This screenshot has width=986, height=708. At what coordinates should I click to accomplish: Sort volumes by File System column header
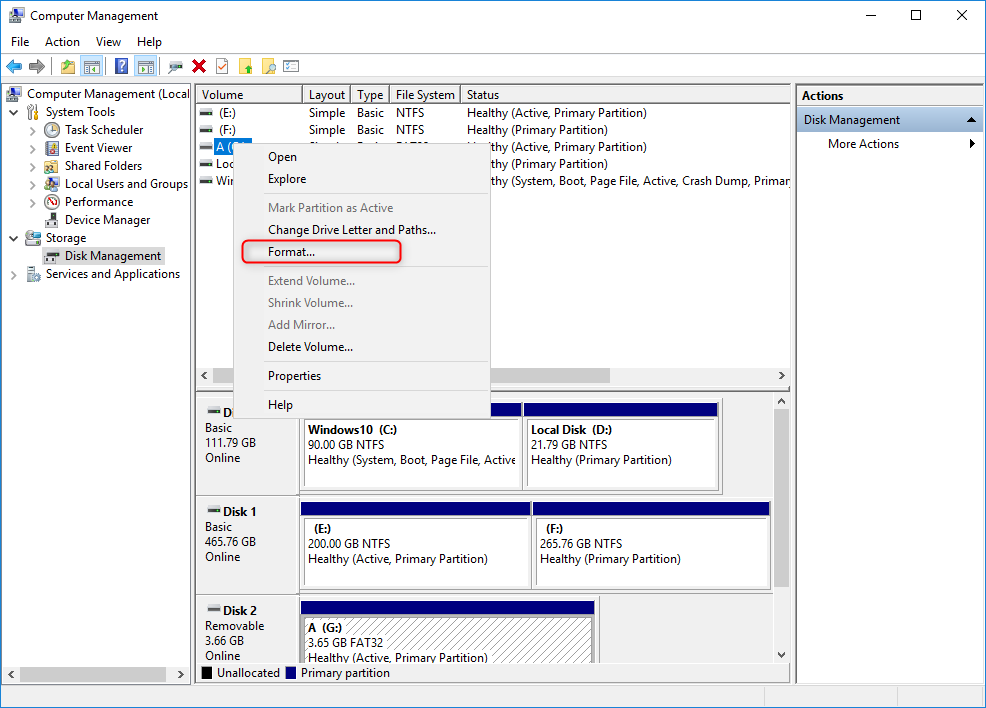click(424, 95)
